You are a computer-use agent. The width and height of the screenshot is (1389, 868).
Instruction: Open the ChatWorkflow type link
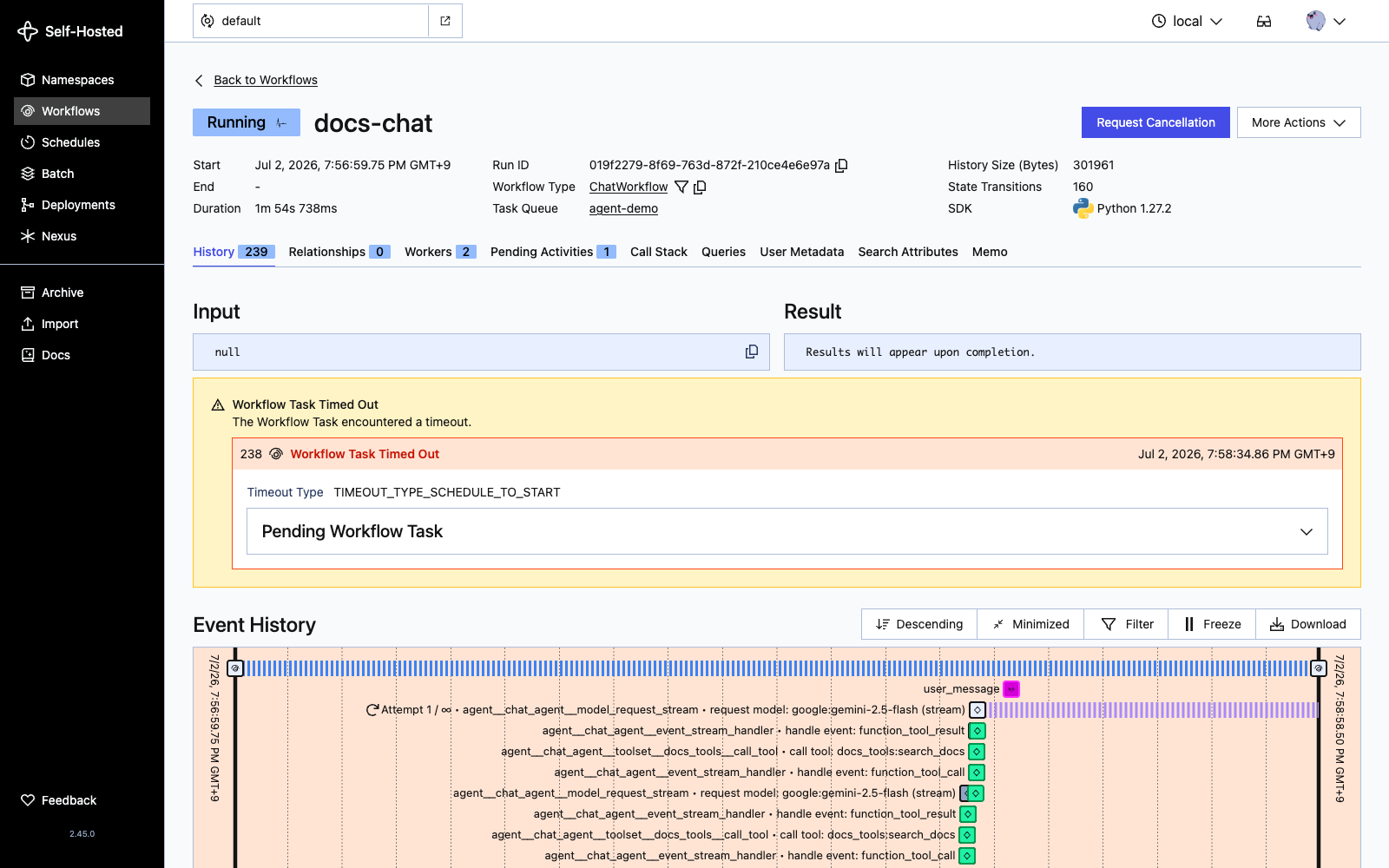(629, 187)
